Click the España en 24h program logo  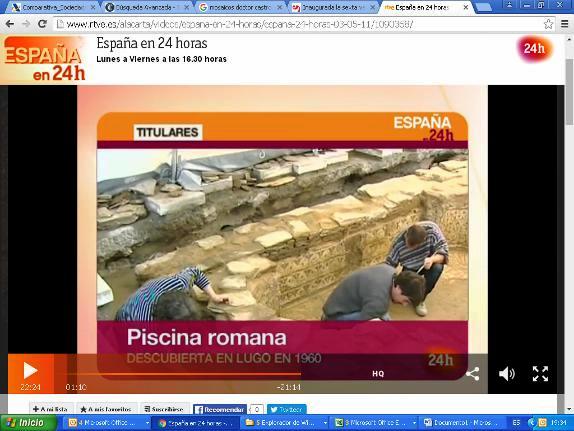[44, 59]
